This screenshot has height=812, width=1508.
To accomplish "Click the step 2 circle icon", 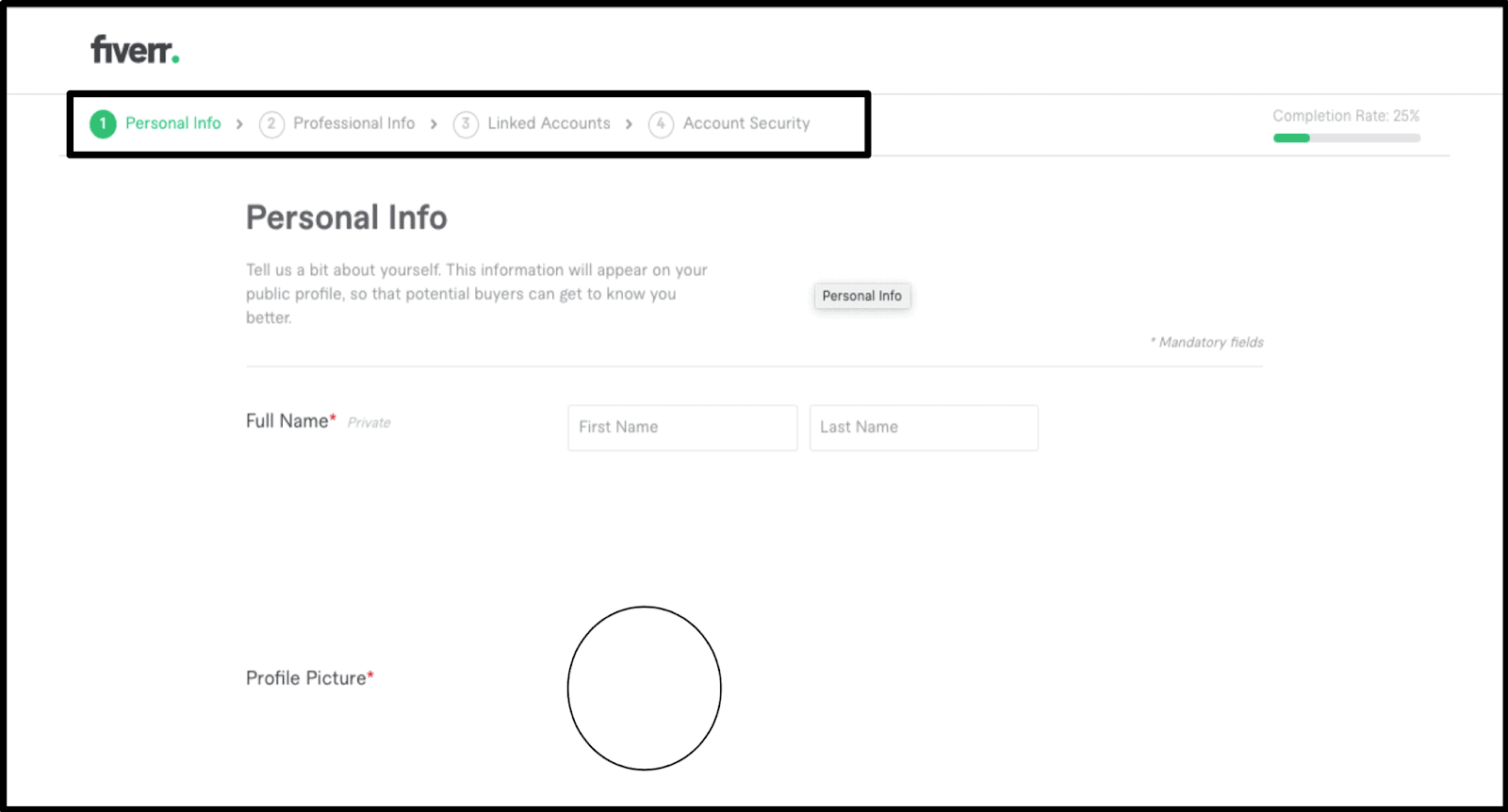I will [271, 123].
